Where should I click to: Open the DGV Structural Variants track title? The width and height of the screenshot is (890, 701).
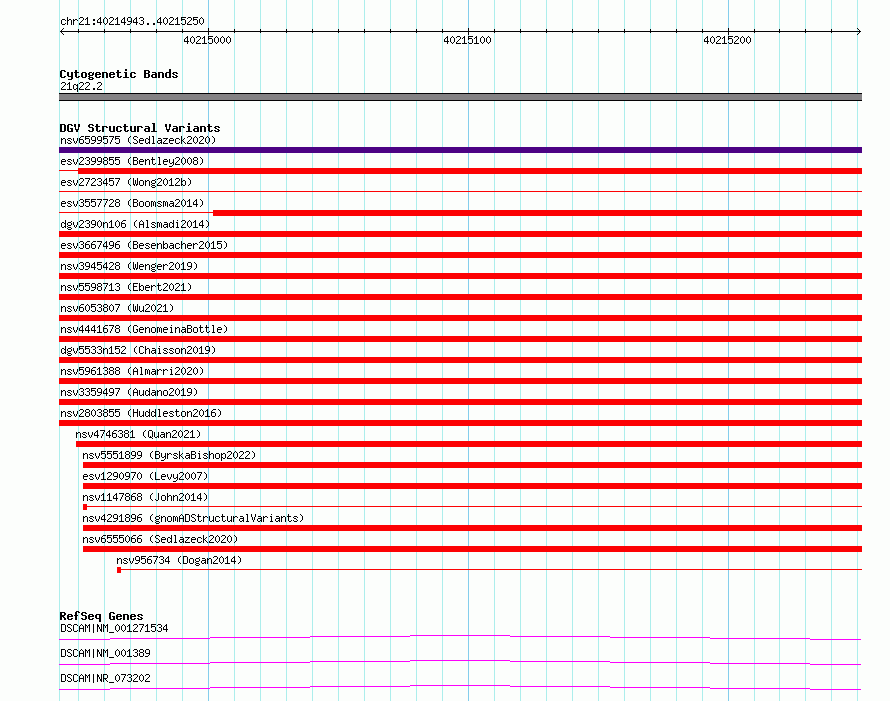[x=140, y=128]
